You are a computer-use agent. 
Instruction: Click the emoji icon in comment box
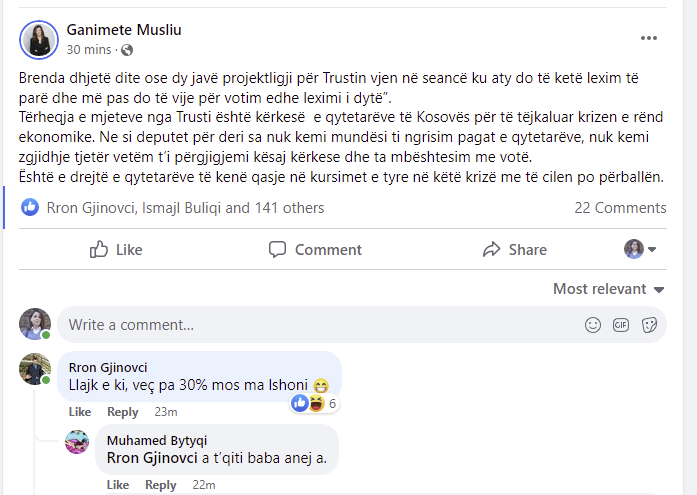tap(593, 324)
